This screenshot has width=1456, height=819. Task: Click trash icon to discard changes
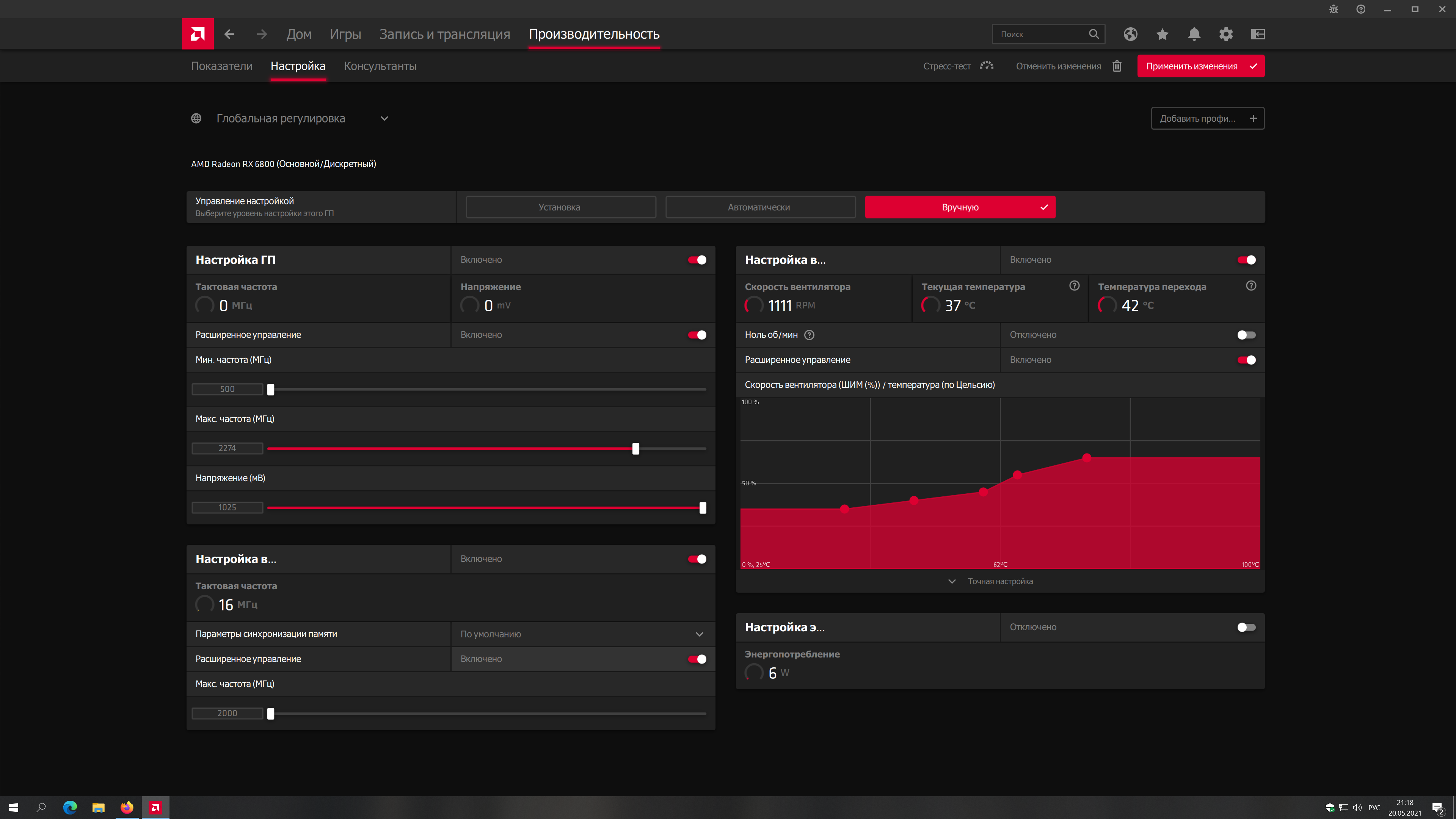(x=1117, y=66)
